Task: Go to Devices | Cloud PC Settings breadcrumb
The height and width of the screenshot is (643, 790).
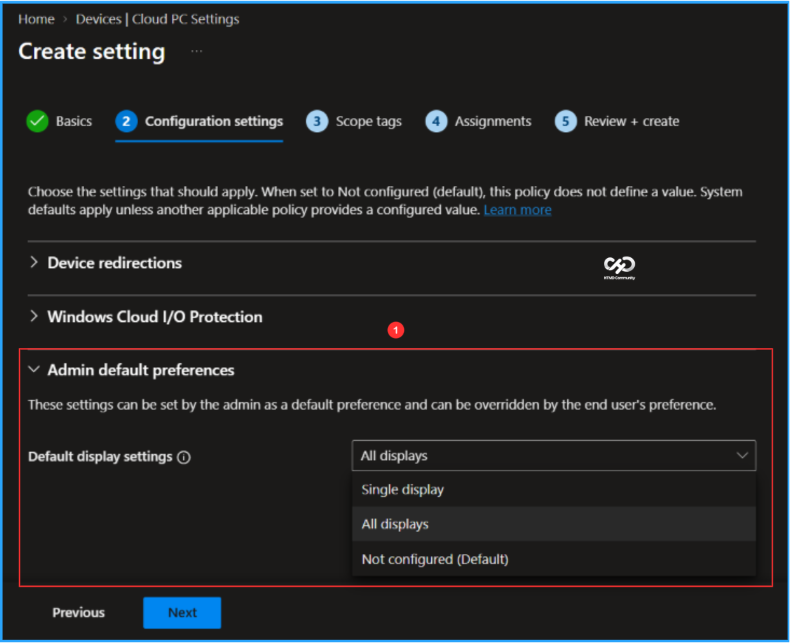Action: click(157, 19)
